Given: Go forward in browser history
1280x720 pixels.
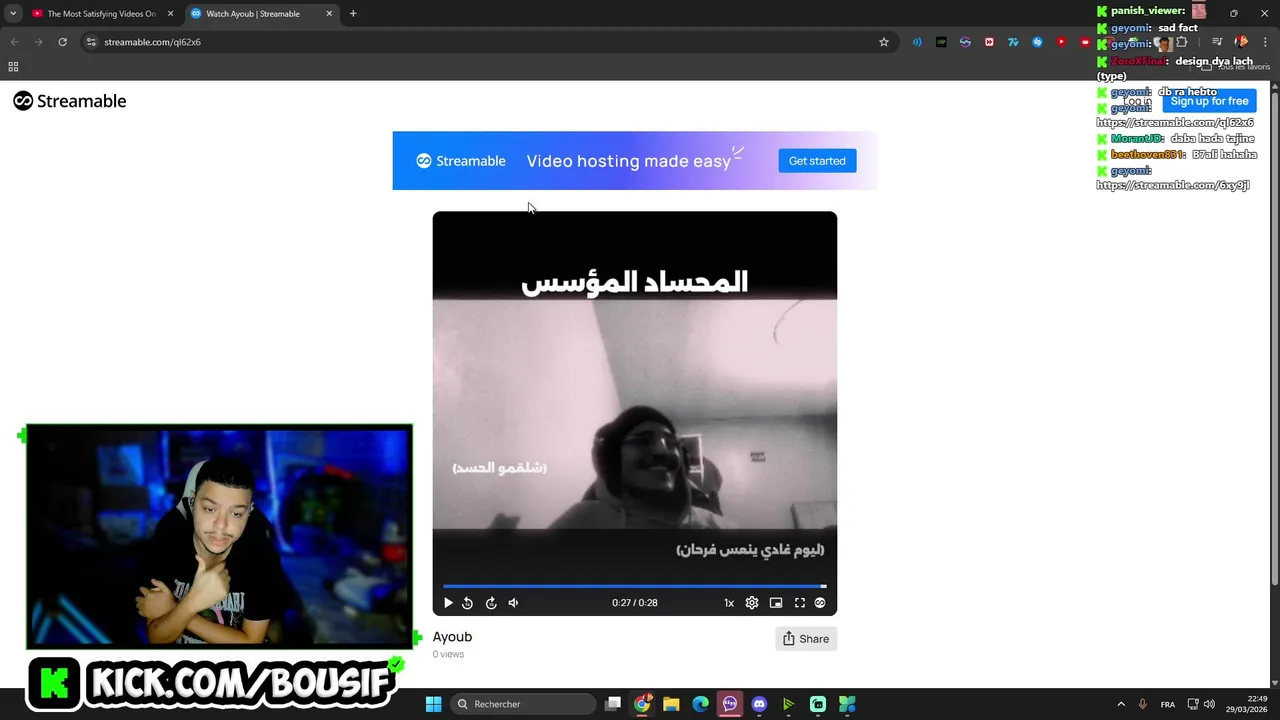Looking at the screenshot, I should pos(38,42).
